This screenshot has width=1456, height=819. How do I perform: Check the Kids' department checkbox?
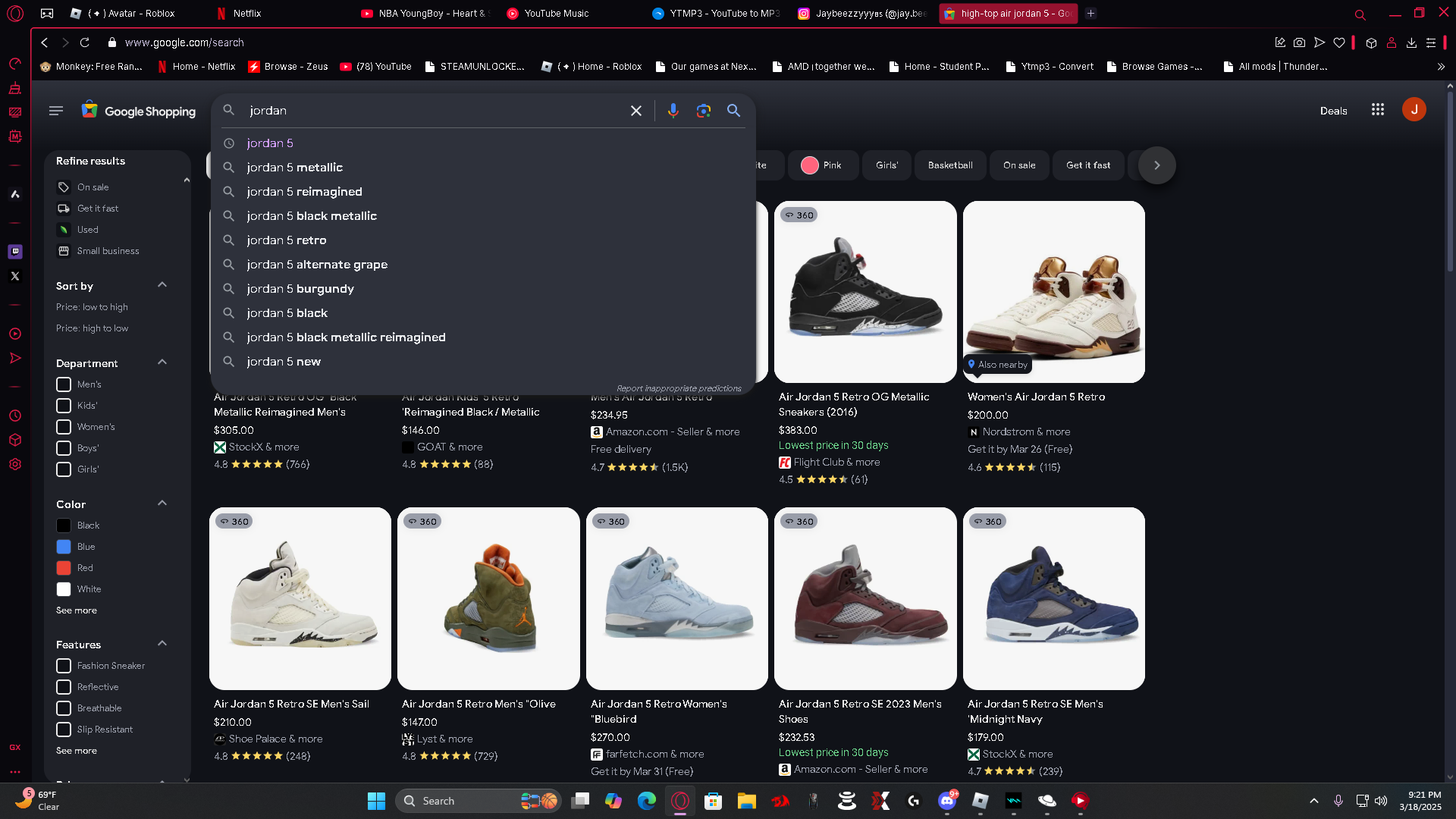pos(64,406)
